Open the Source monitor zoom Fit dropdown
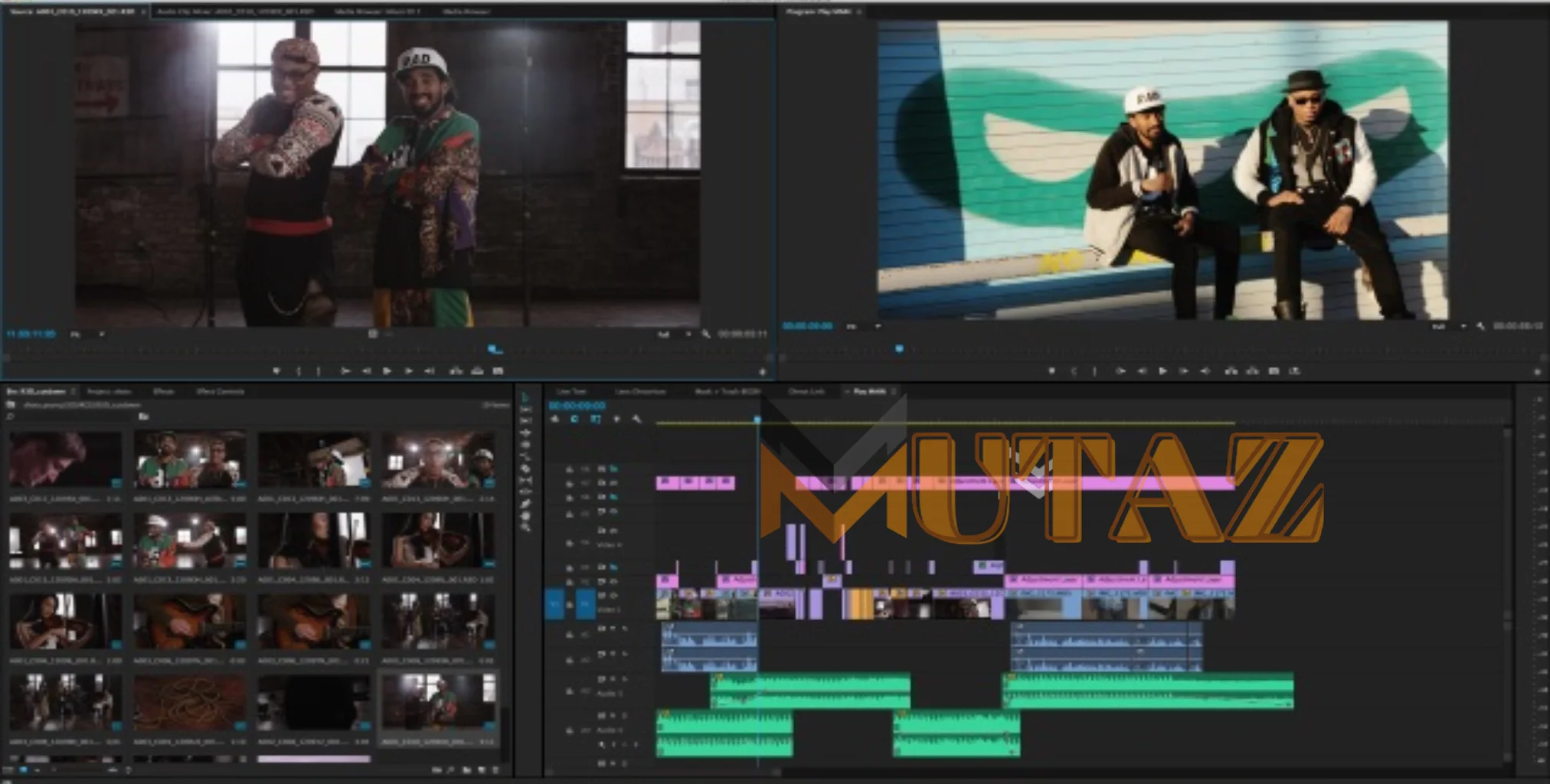Screen dimensions: 1550x784 tap(87, 335)
